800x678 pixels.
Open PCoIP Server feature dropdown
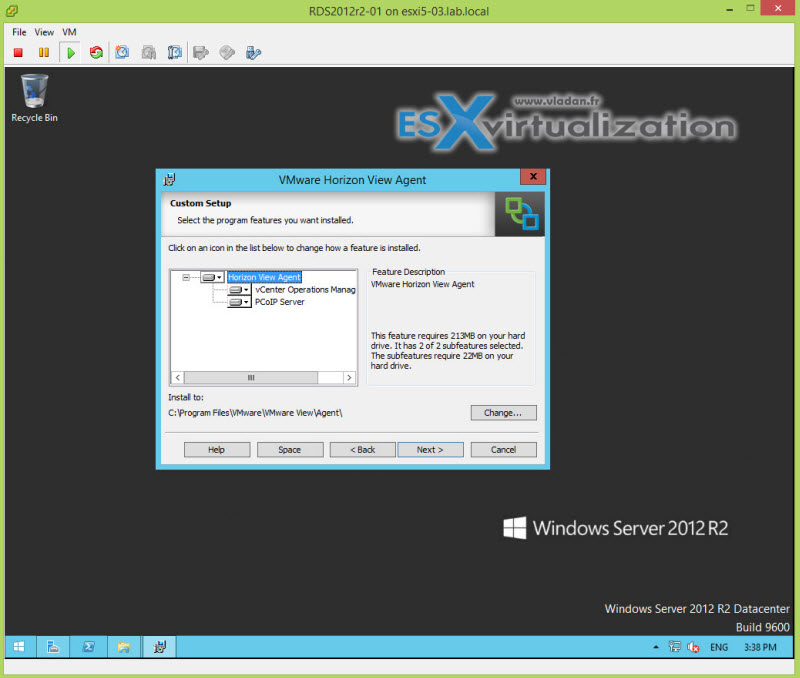click(x=239, y=302)
